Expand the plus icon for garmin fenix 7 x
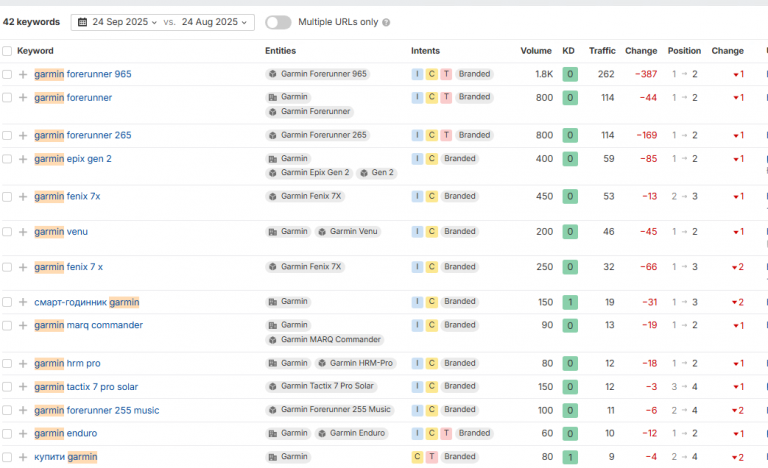 point(23,267)
